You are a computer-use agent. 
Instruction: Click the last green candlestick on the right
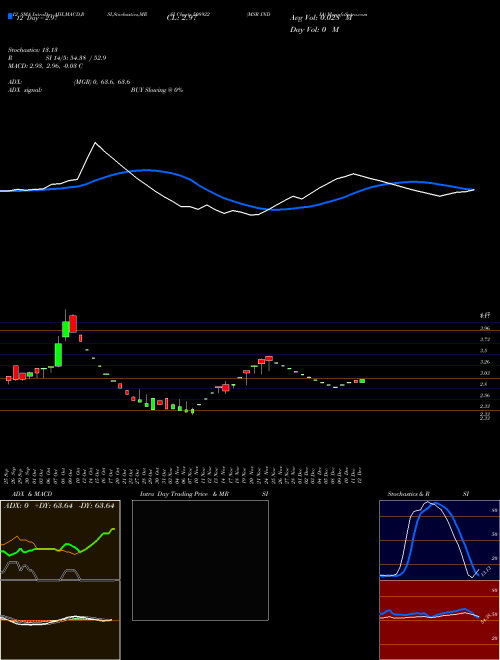click(362, 381)
